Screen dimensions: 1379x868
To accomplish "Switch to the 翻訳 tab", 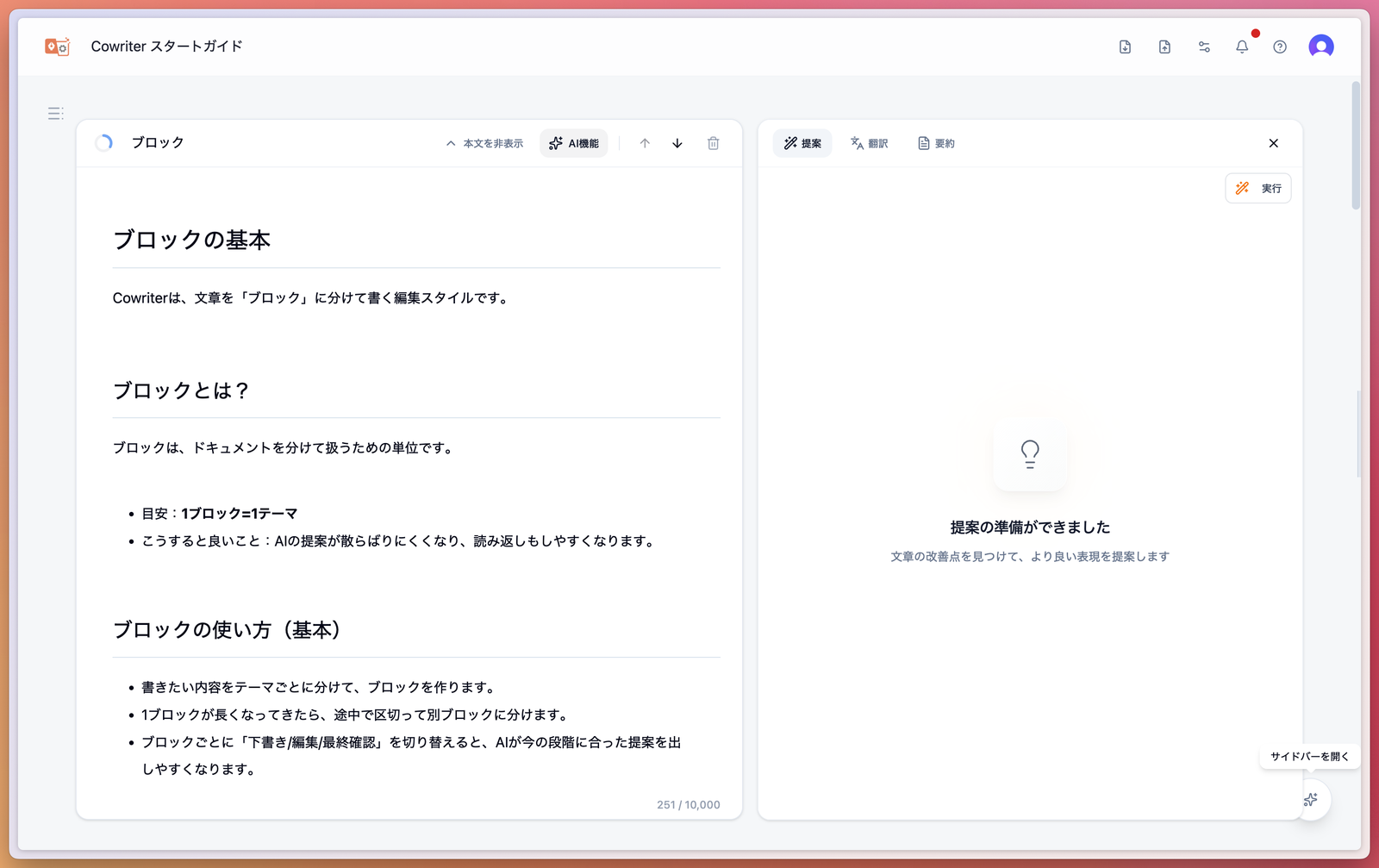I will [870, 143].
